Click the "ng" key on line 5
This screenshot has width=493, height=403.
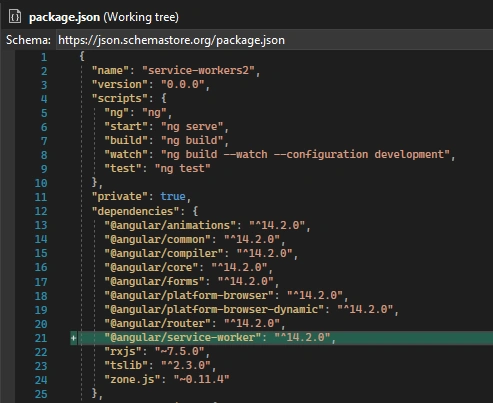(117, 112)
